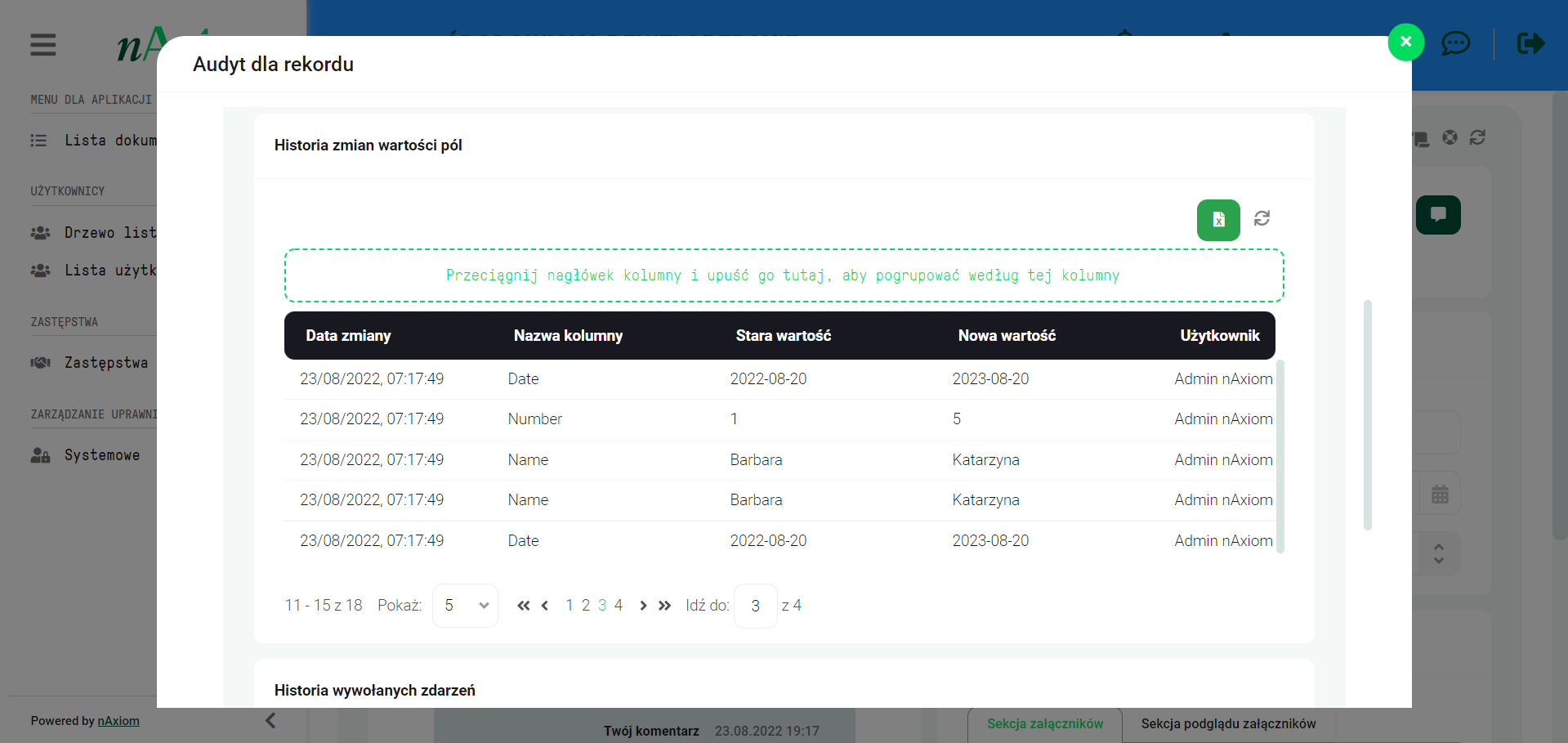Open the Pokaż rows-per-page dropdown

click(x=465, y=606)
